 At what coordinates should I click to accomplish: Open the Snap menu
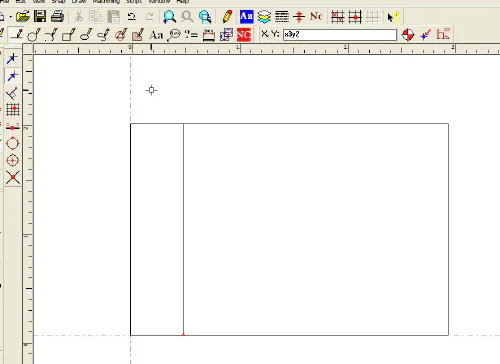point(58,2)
